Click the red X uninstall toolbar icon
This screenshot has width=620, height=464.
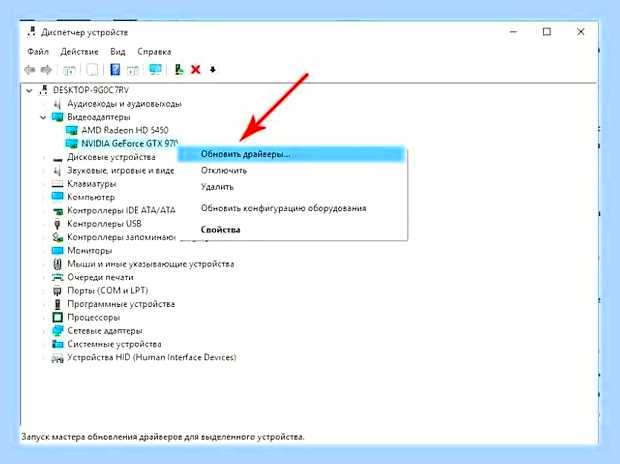(196, 70)
